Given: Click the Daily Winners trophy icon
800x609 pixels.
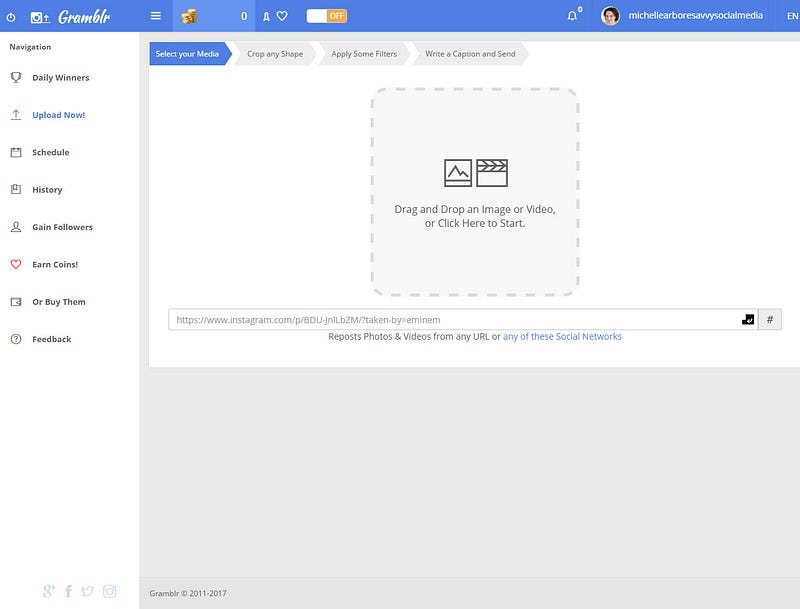Looking at the screenshot, I should coord(16,77).
